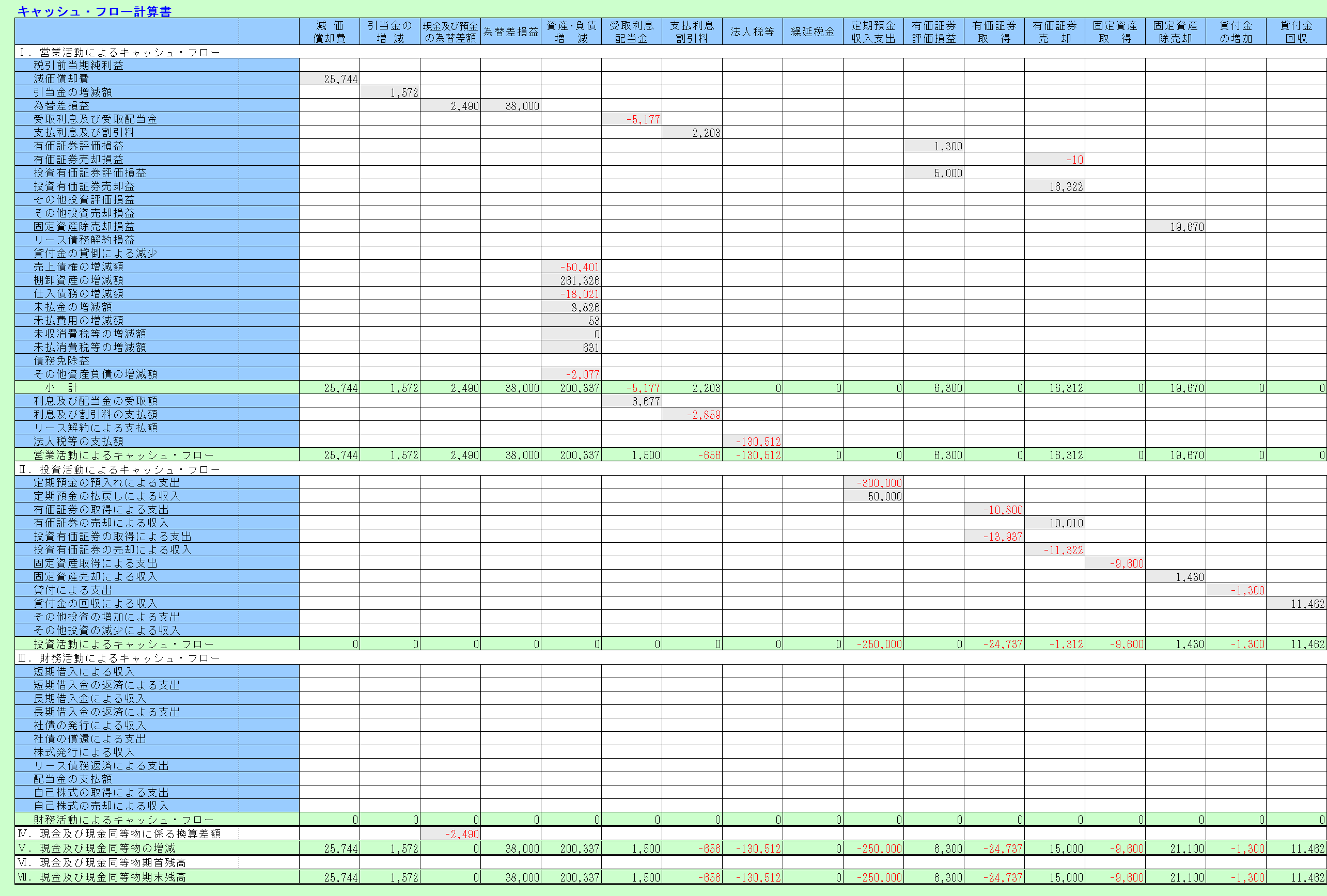Click row label 棚卸資産の増減額

pyautogui.click(x=78, y=279)
